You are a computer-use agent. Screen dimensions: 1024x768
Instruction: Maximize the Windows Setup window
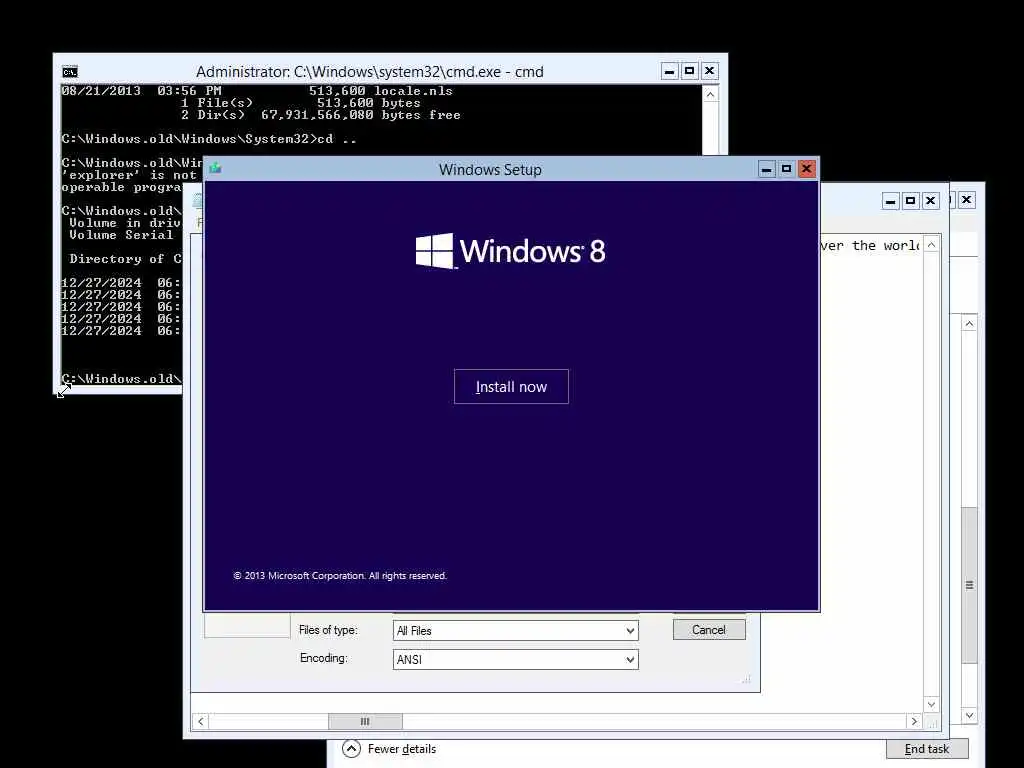click(x=786, y=169)
